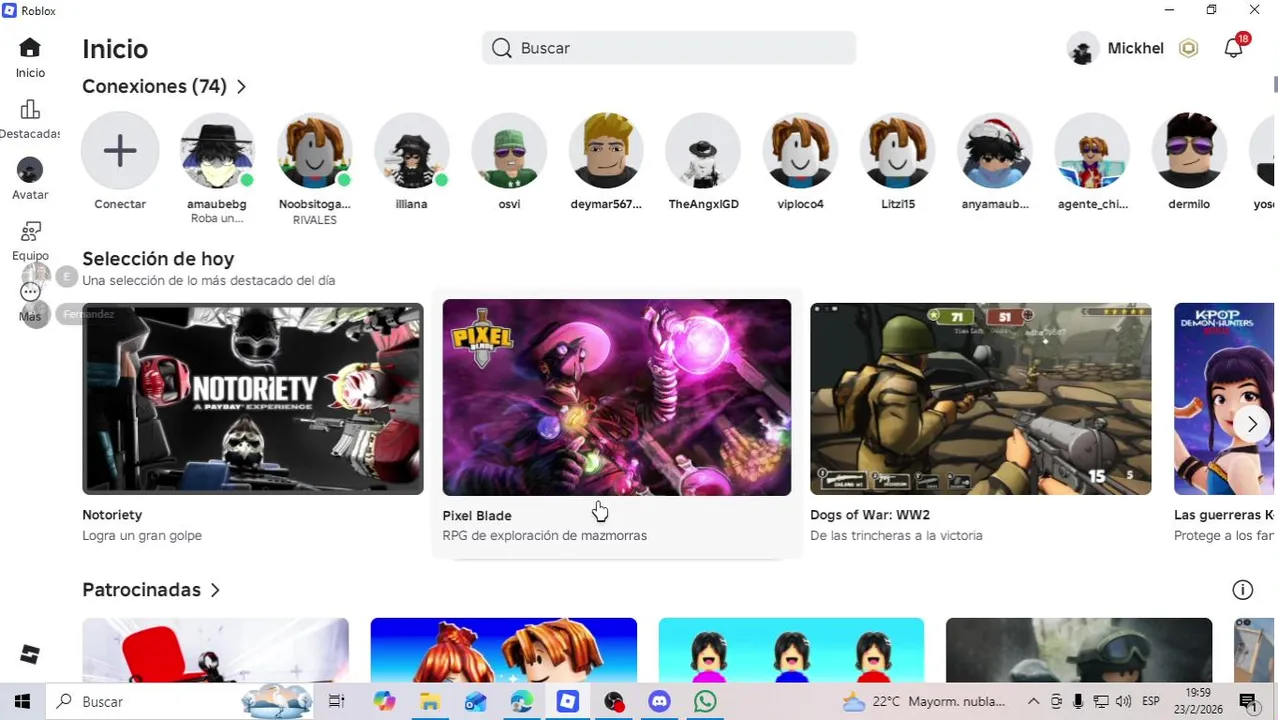Open the Inicio home sidebar item

[30, 58]
